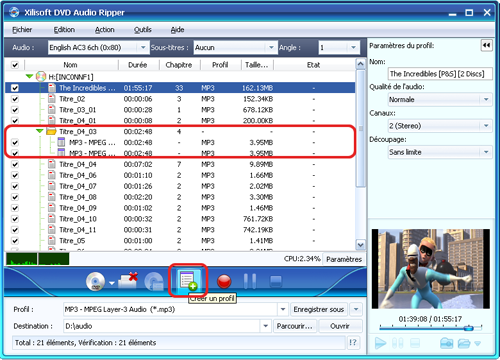Start ripping with the red record button
Viewport: 500px width, 360px height.
(x=224, y=281)
